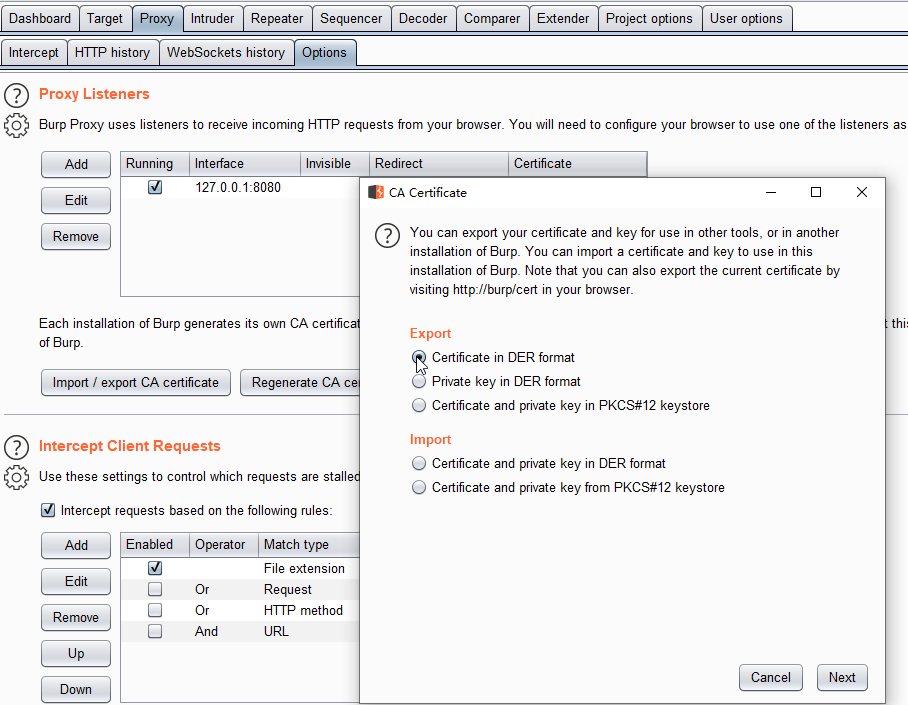
Task: Open the Sequencer tab
Action: [351, 19]
